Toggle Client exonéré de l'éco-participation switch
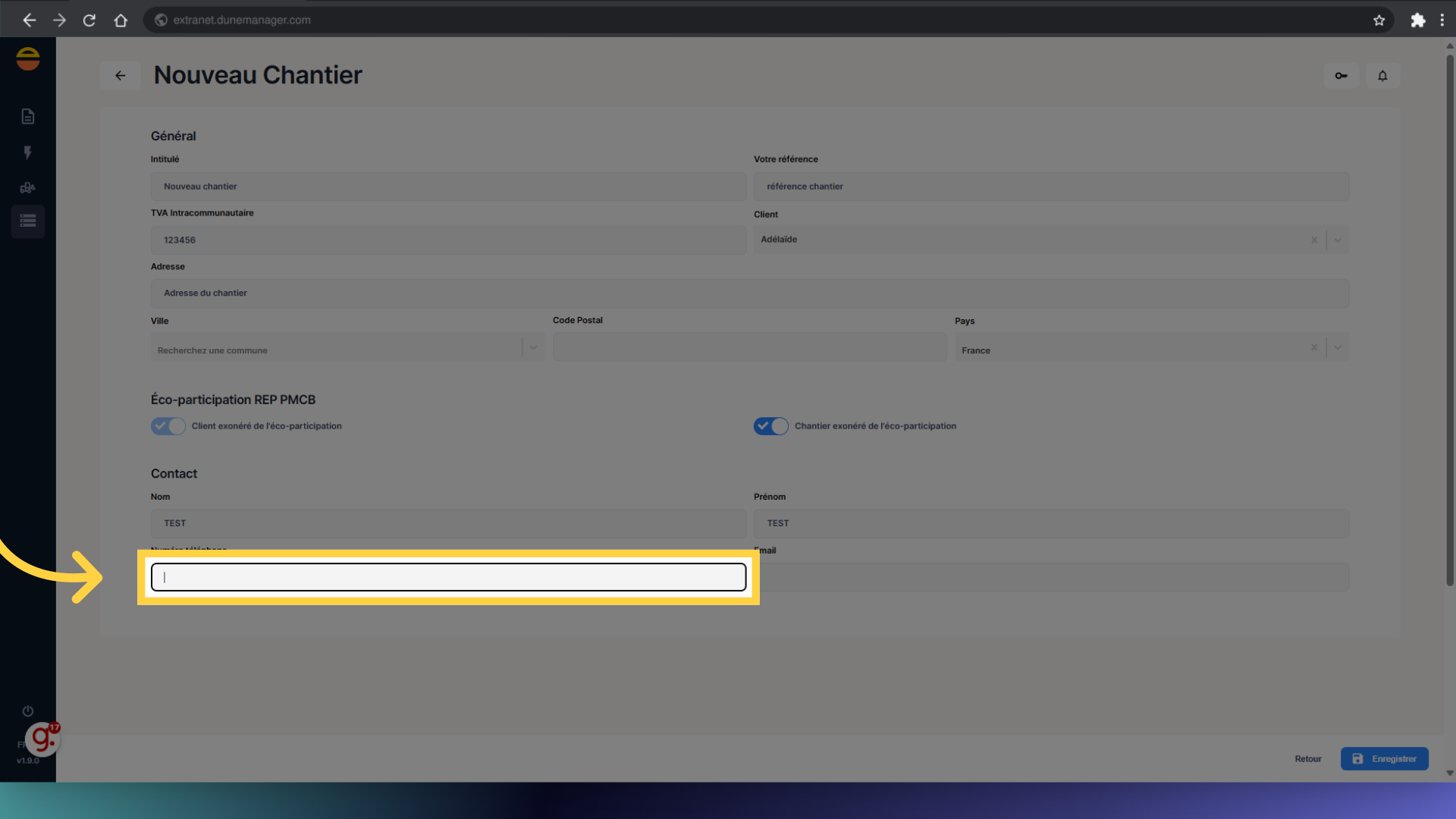Screen dimensions: 1456x819 tap(168, 426)
